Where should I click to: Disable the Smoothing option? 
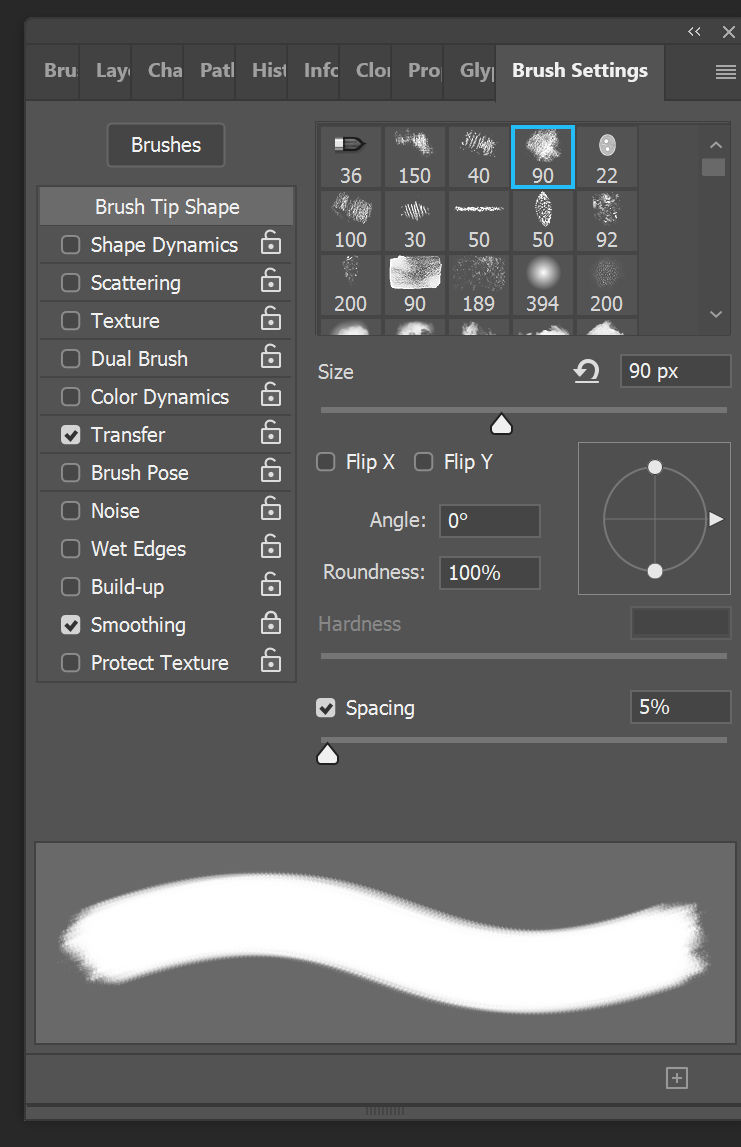(70, 624)
